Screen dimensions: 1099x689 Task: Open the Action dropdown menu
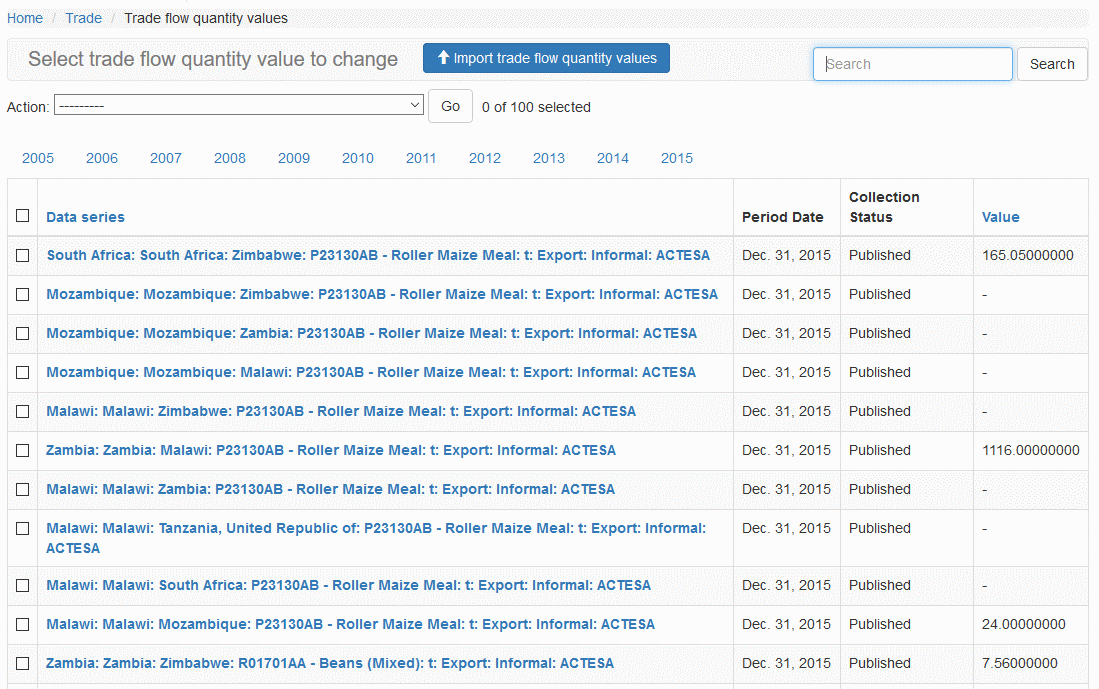(239, 106)
